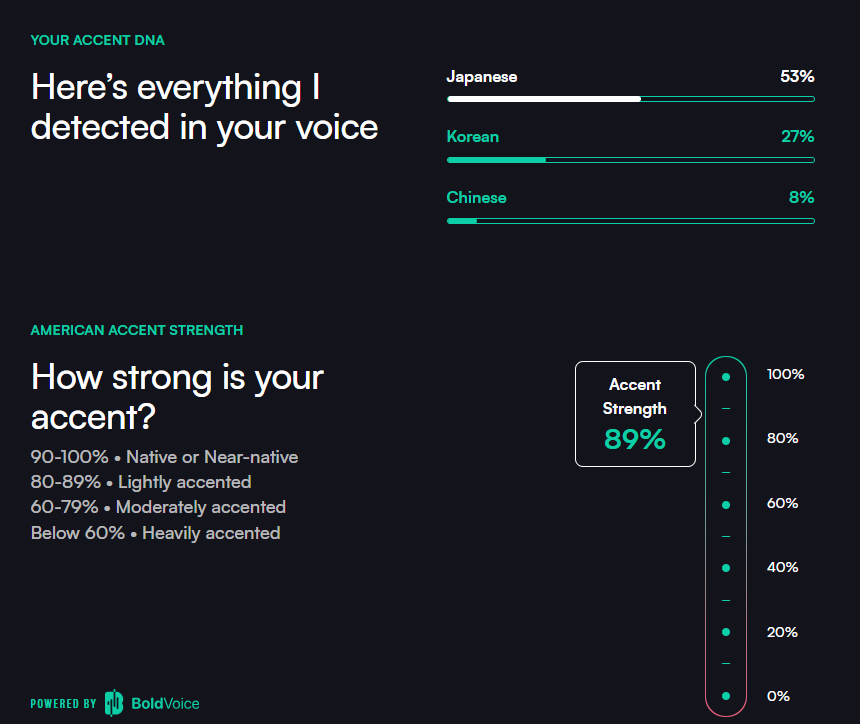The height and width of the screenshot is (724, 860).
Task: Click the 'Your Accent DNA' heading
Action: pos(98,41)
